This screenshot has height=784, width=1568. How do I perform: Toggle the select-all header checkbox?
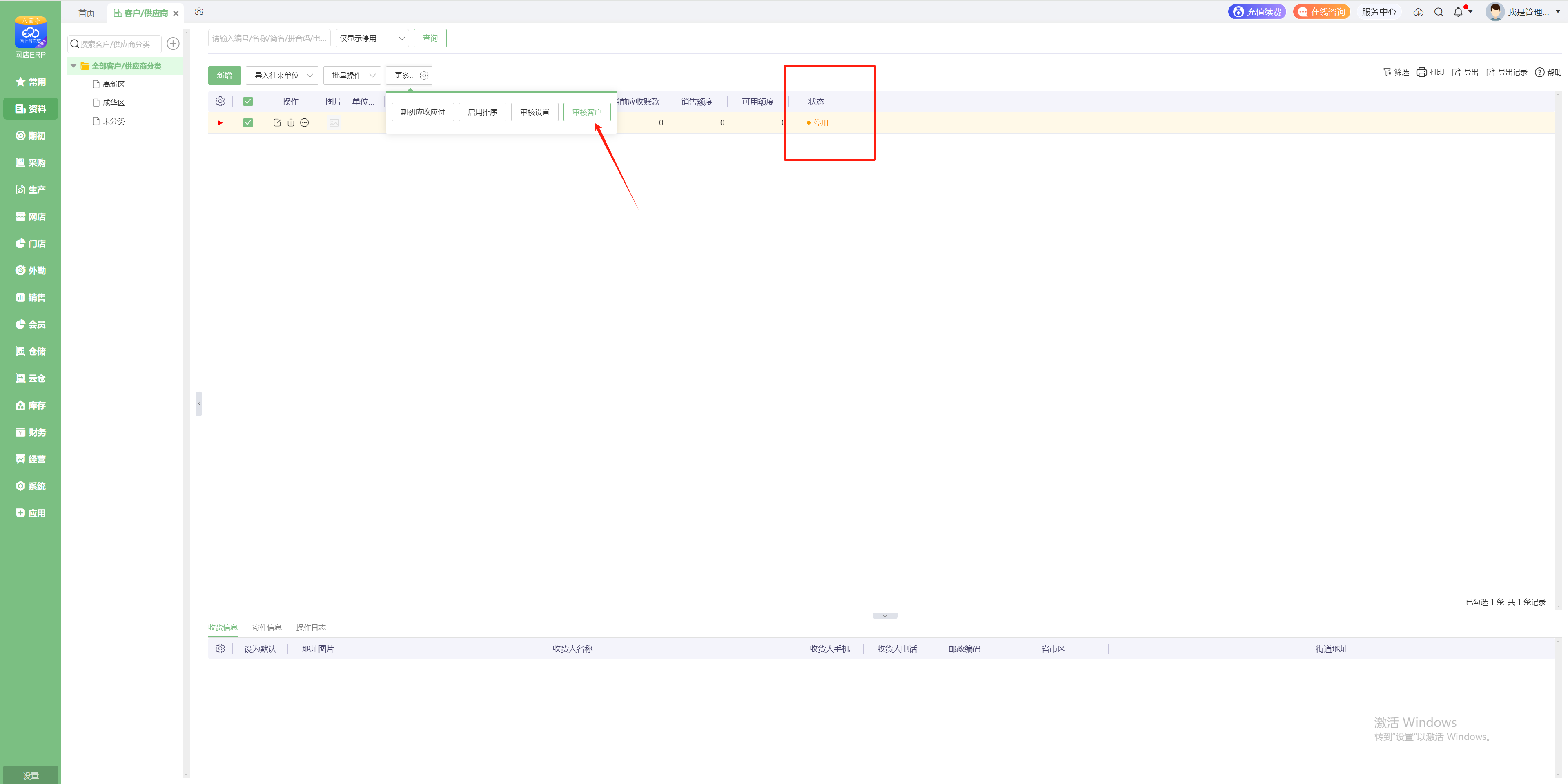(x=248, y=102)
